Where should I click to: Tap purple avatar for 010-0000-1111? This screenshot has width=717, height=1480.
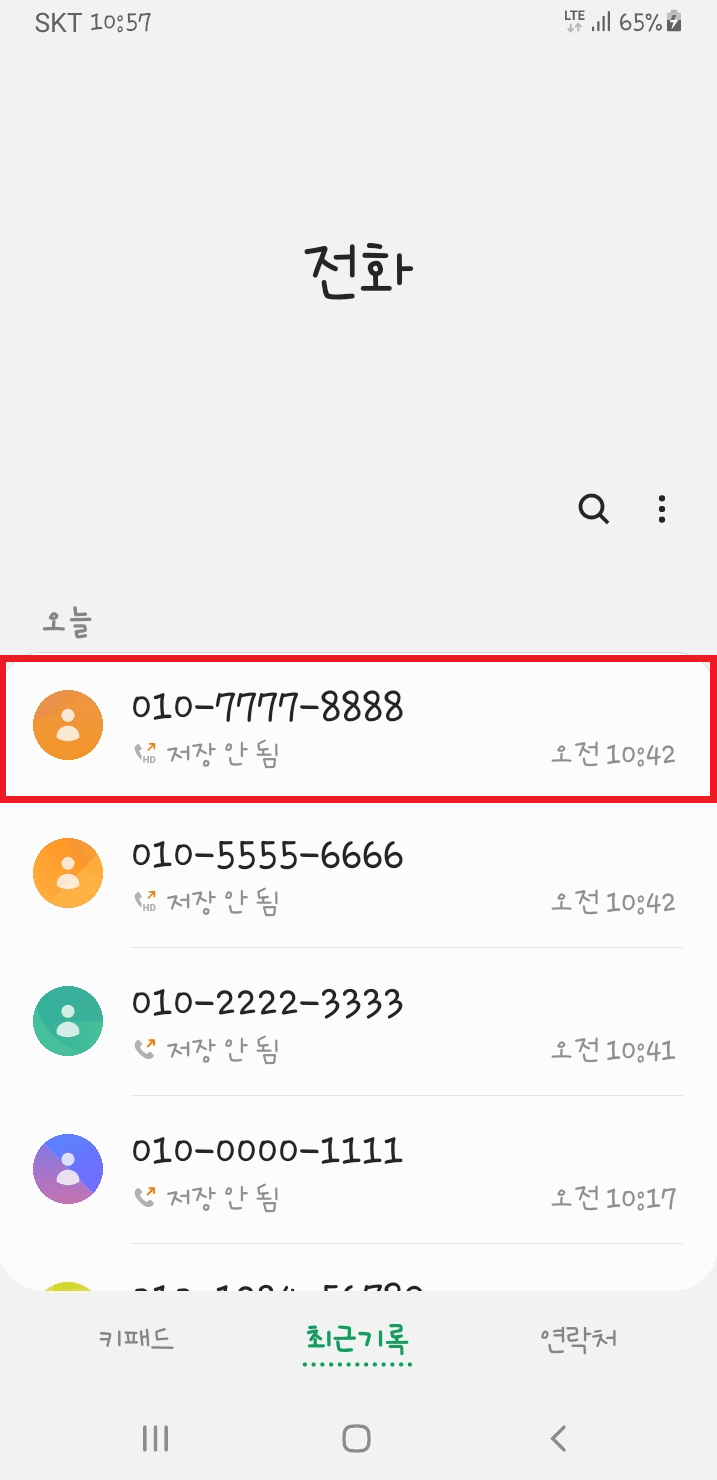tap(68, 1169)
